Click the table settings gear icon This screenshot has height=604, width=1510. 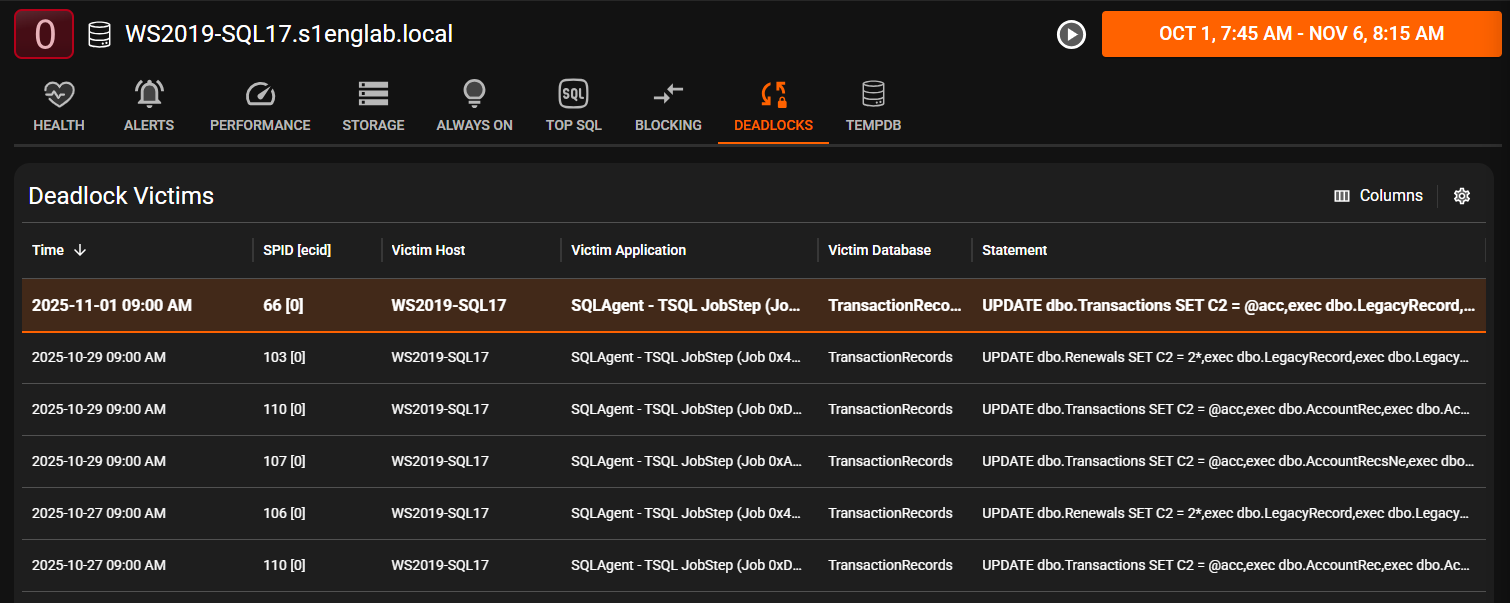1461,196
